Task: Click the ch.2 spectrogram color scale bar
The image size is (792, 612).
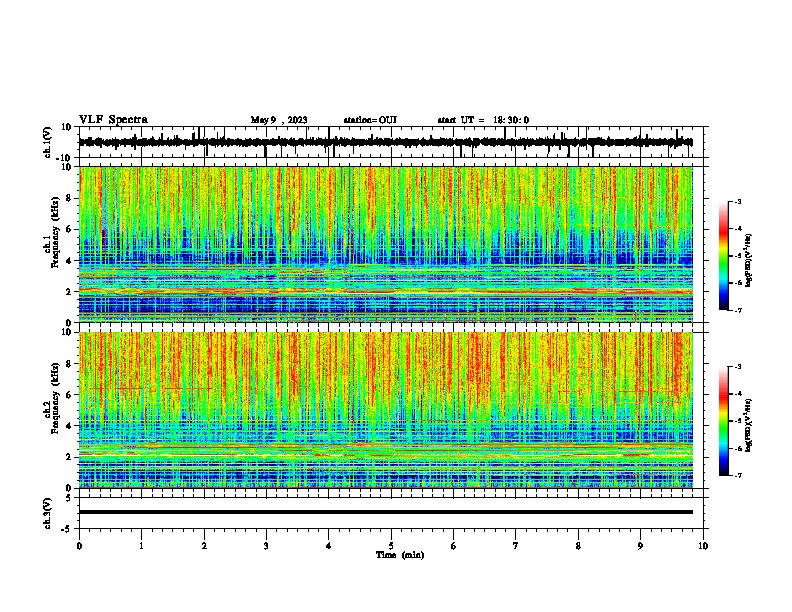Action: (x=724, y=421)
